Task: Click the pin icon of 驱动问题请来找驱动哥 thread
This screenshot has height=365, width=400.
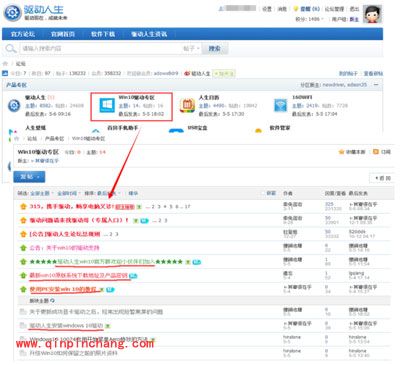Action: 23,220
